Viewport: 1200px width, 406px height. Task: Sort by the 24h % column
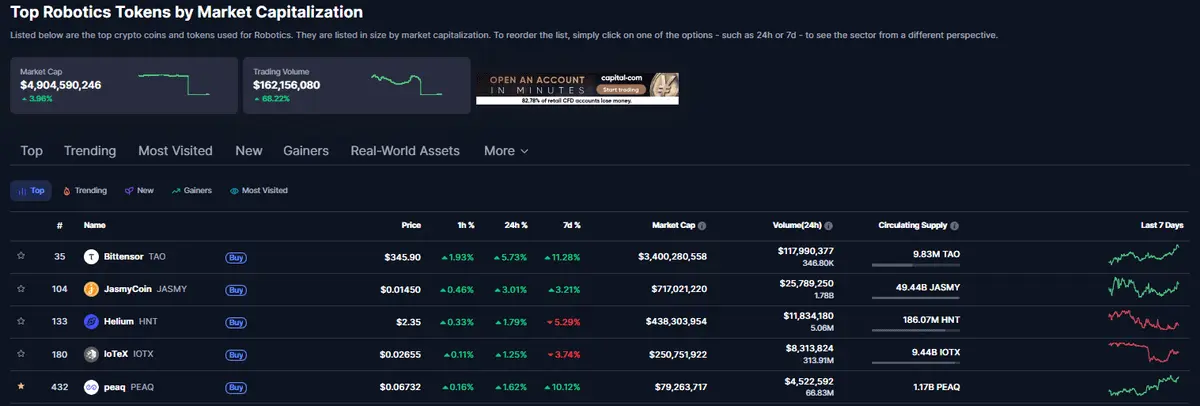point(516,226)
